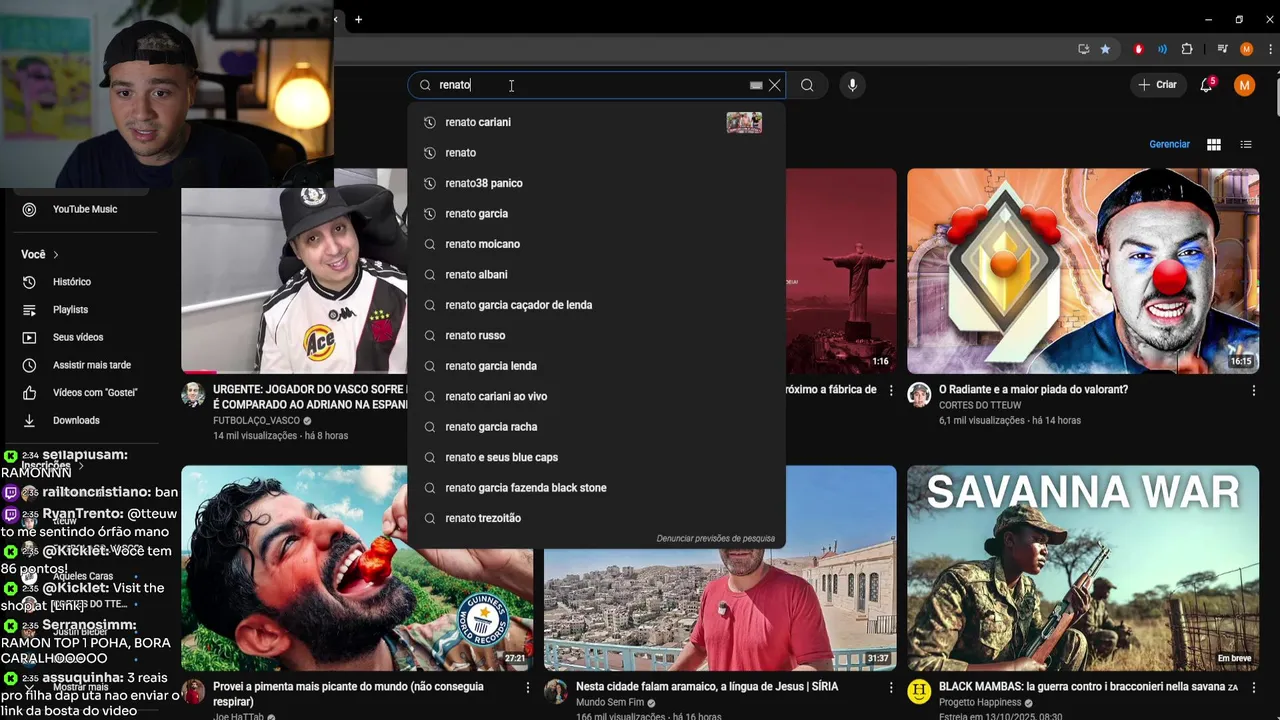Click CORTES DO TTEUW channel name
The height and width of the screenshot is (720, 1280).
(980, 405)
